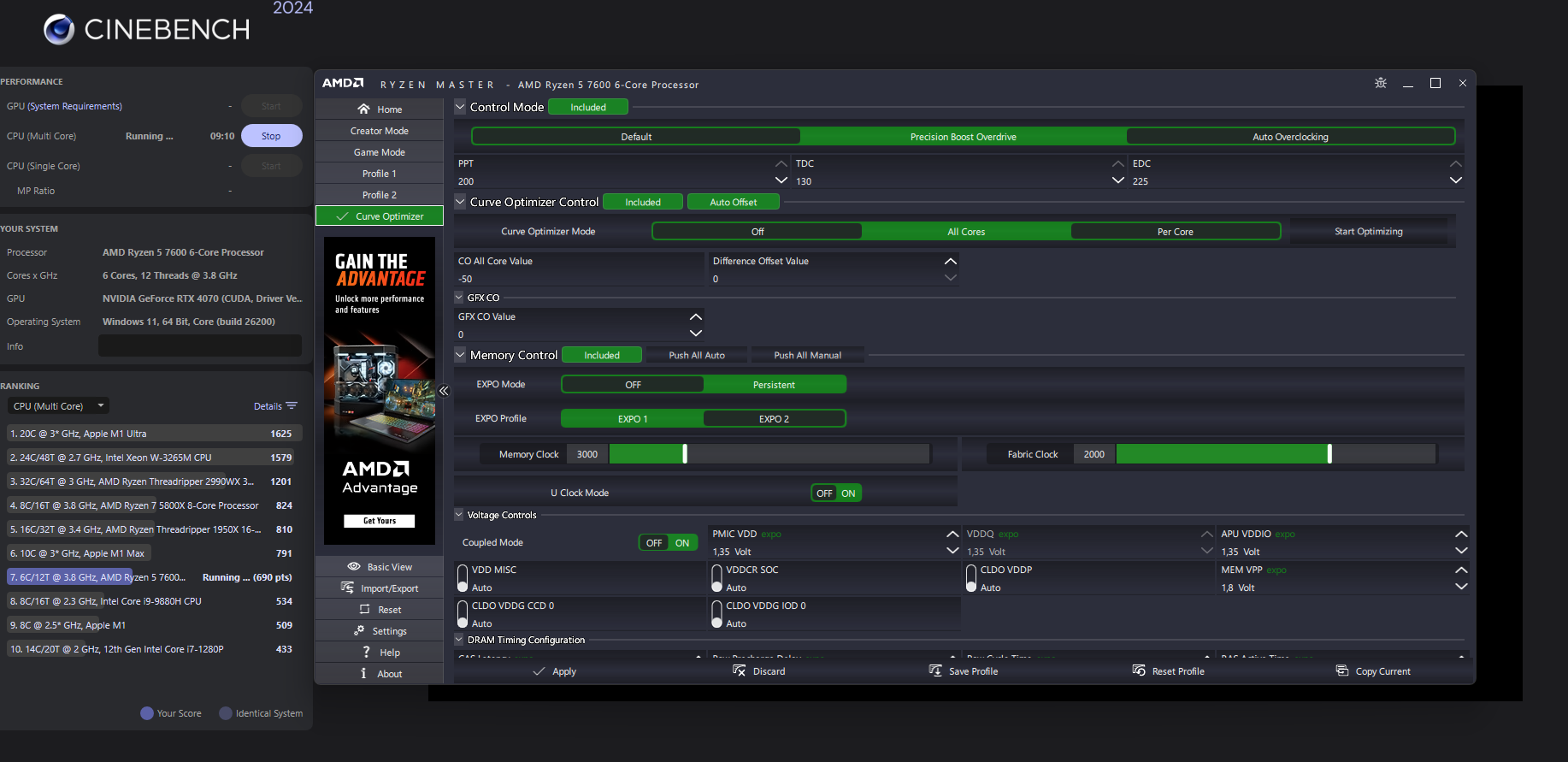Set Curve Optimizer Mode to Off

tap(757, 232)
